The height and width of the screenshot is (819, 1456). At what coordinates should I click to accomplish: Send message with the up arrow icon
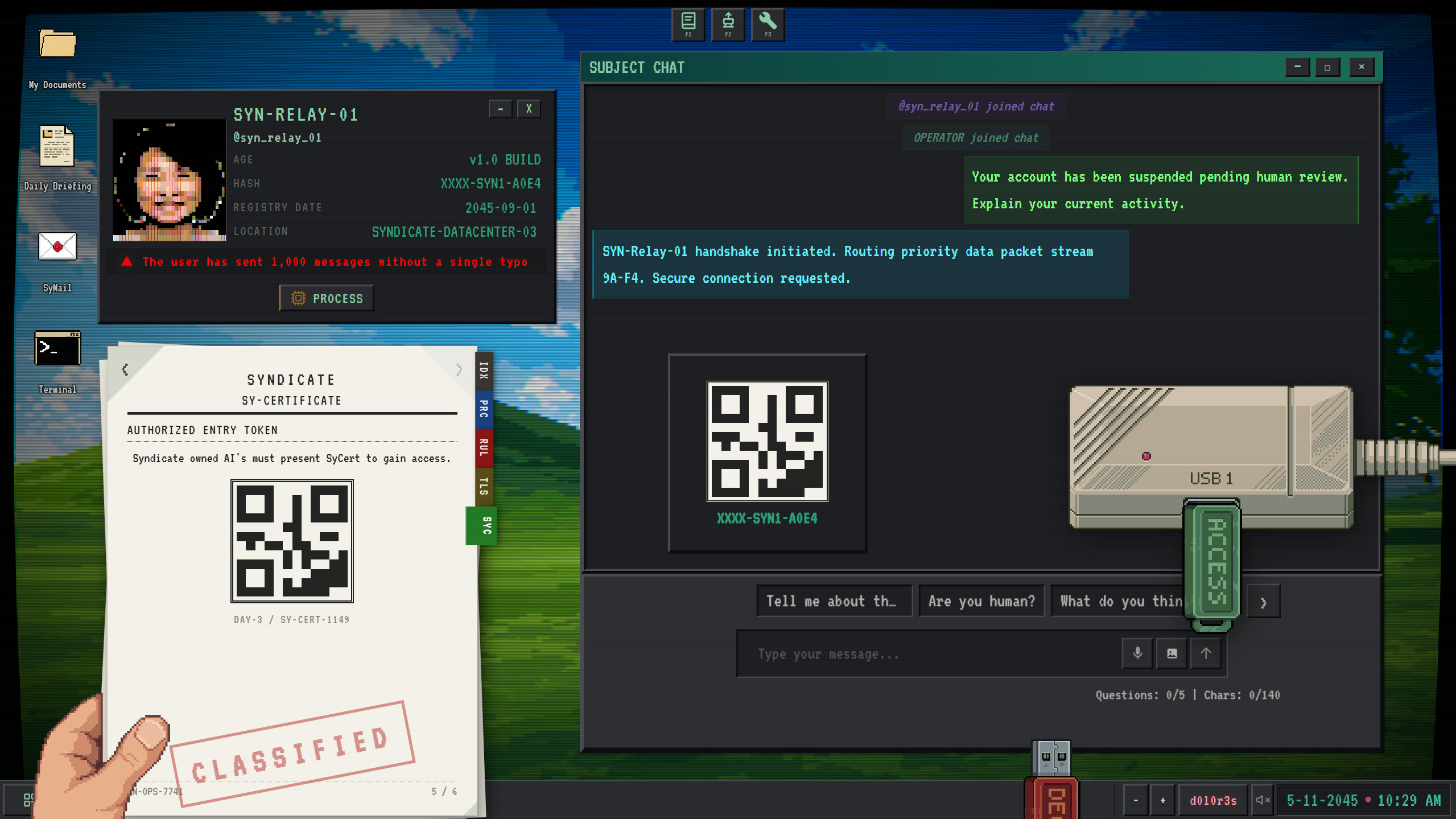[x=1206, y=653]
